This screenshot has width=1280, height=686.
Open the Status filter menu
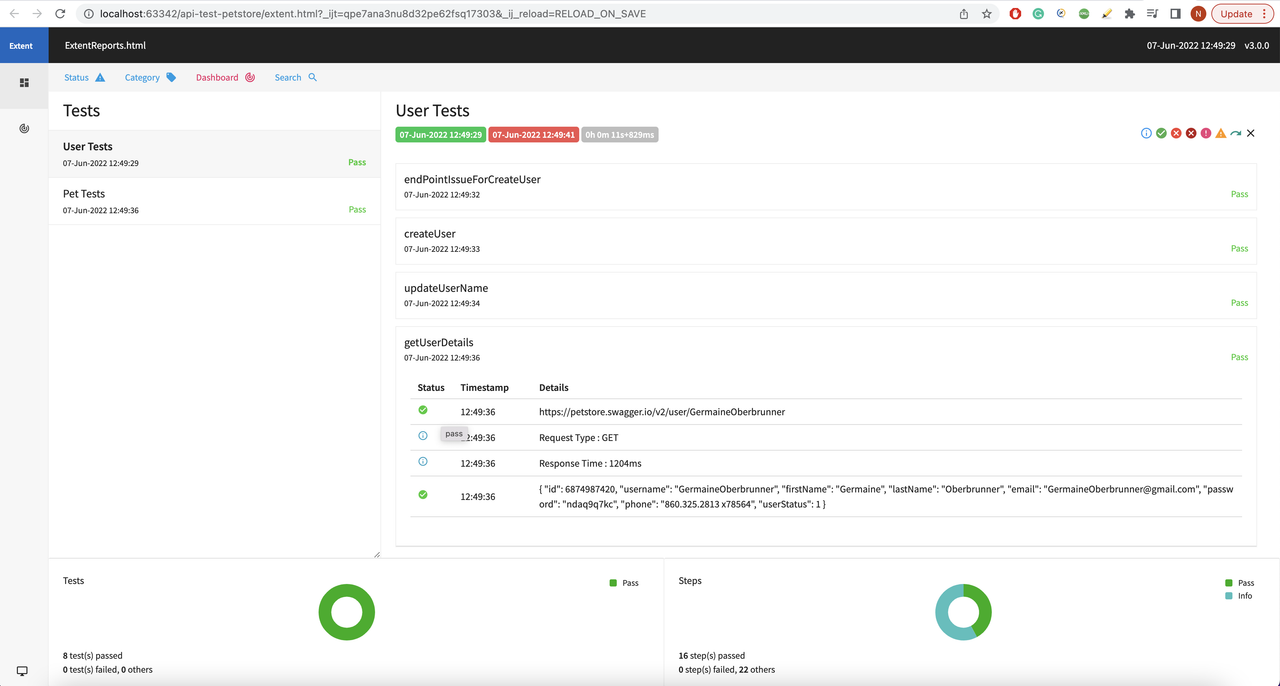(x=84, y=77)
